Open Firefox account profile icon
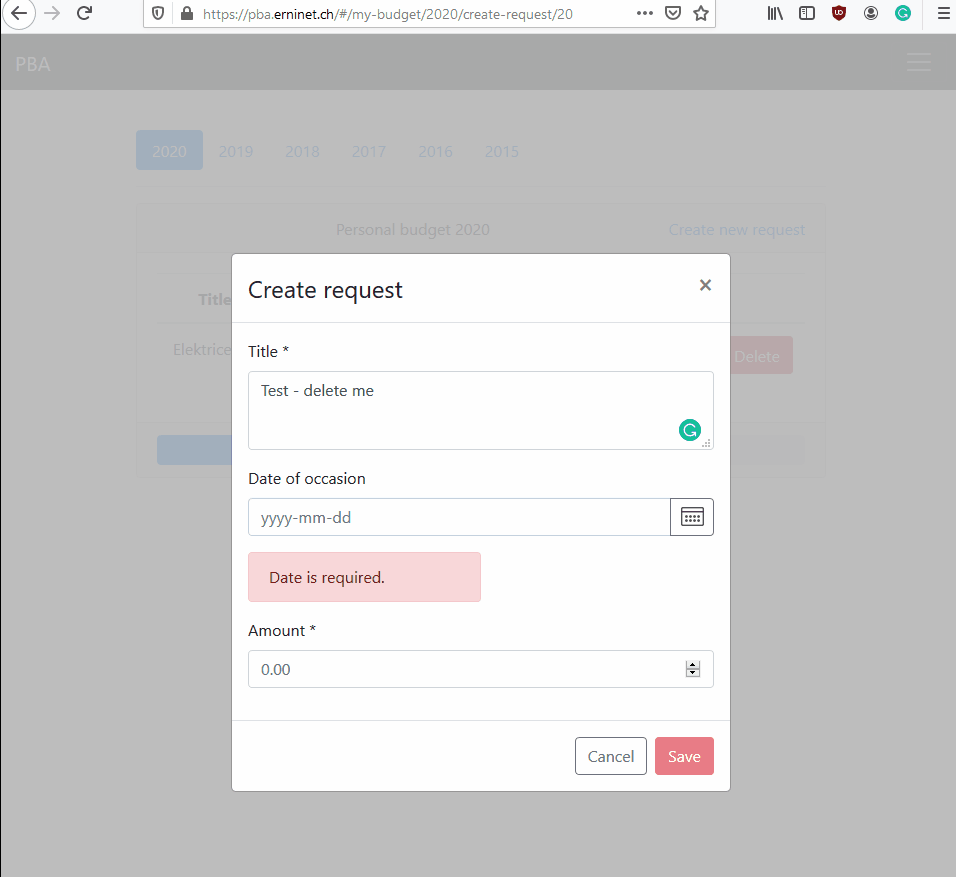Image resolution: width=956 pixels, height=877 pixels. point(871,13)
